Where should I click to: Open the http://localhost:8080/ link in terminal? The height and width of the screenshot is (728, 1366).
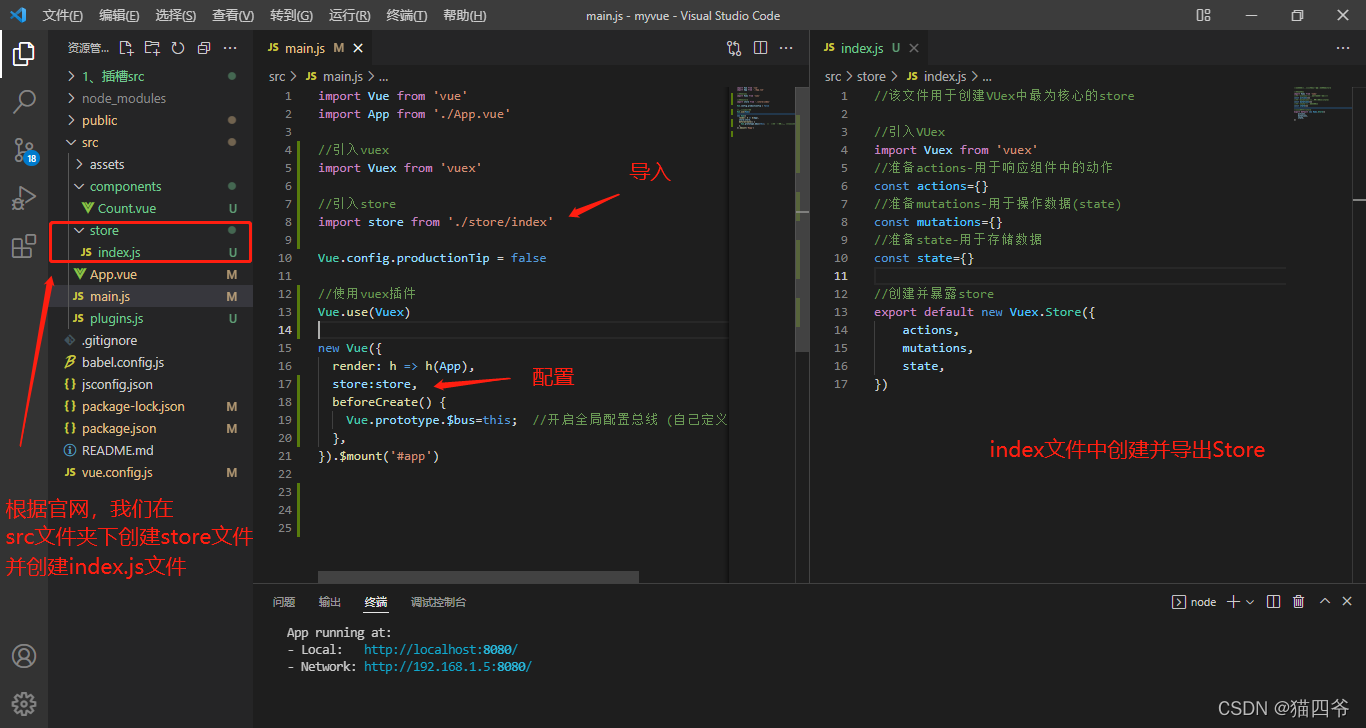[441, 650]
